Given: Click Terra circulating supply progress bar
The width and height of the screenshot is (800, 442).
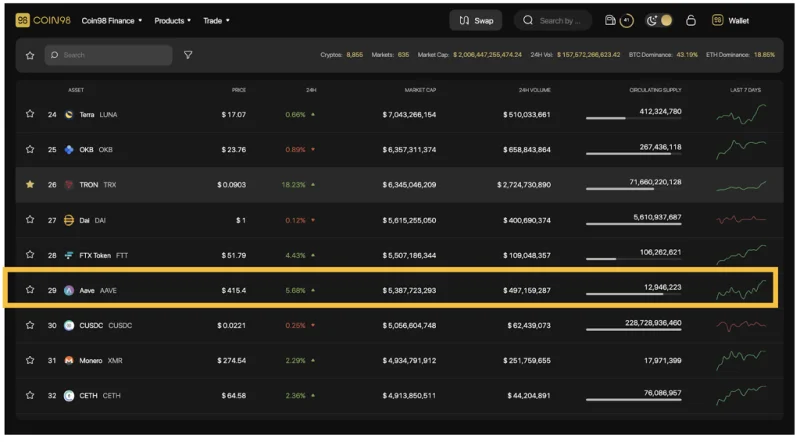Looking at the screenshot, I should point(634,118).
